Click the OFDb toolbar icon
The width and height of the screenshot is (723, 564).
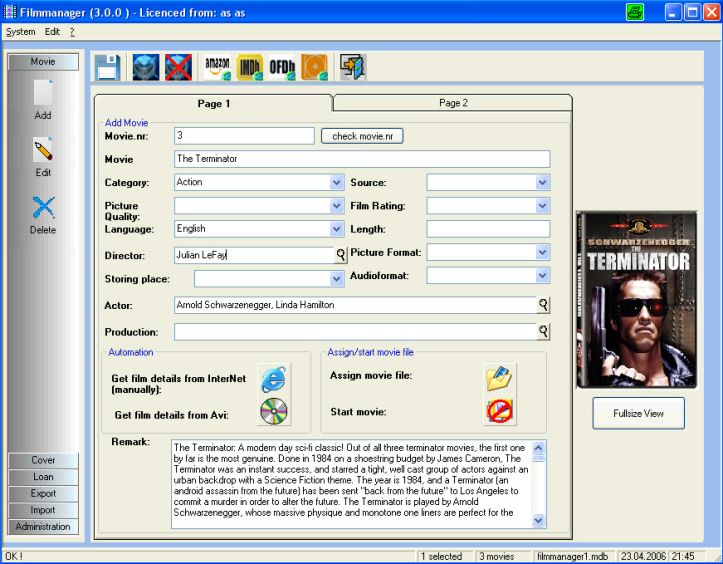pos(282,67)
